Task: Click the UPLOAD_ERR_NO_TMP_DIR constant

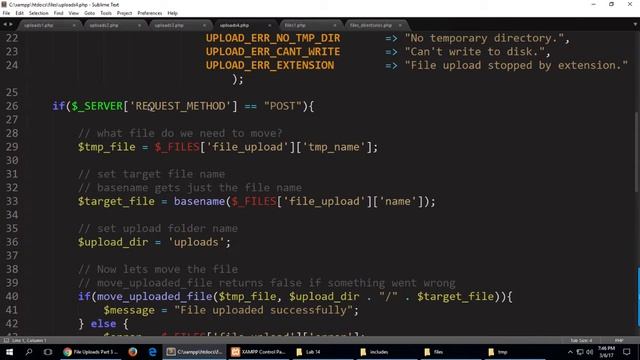Action: [x=273, y=38]
